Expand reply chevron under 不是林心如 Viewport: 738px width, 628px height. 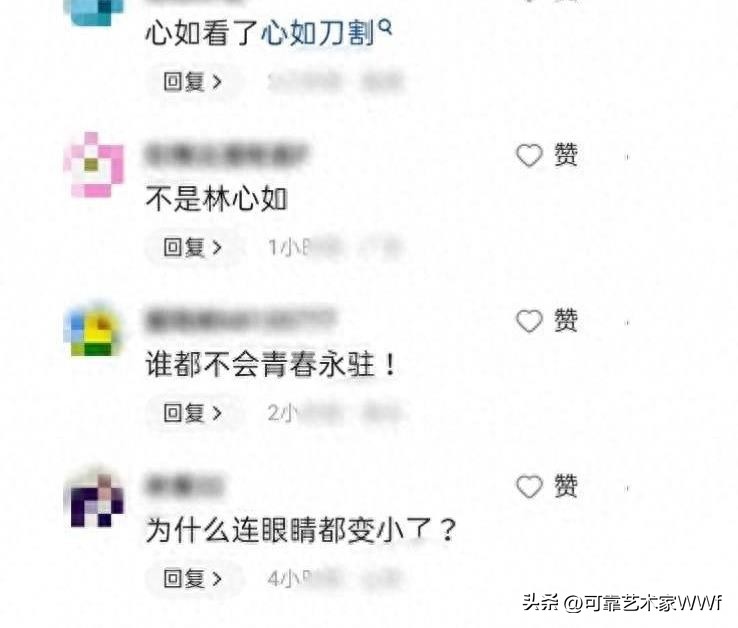217,248
